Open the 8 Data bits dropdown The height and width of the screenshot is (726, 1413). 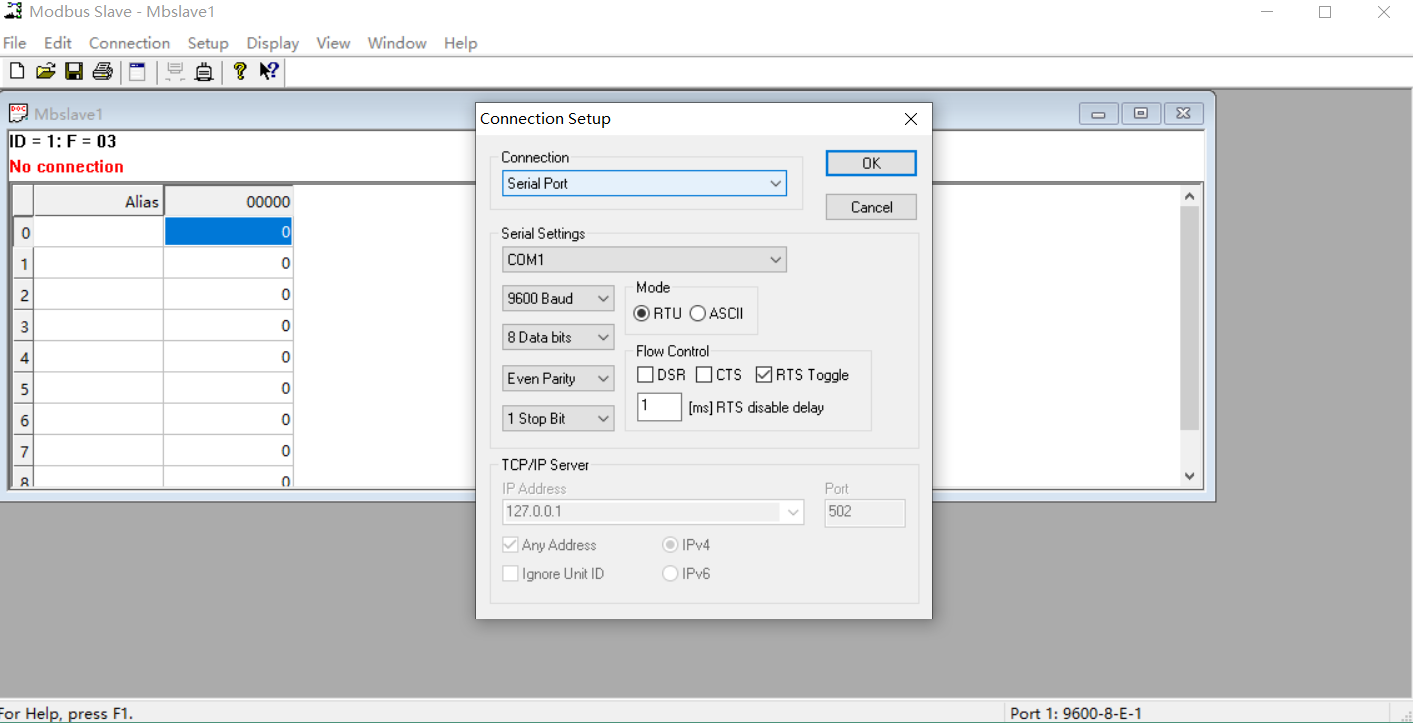(x=558, y=338)
